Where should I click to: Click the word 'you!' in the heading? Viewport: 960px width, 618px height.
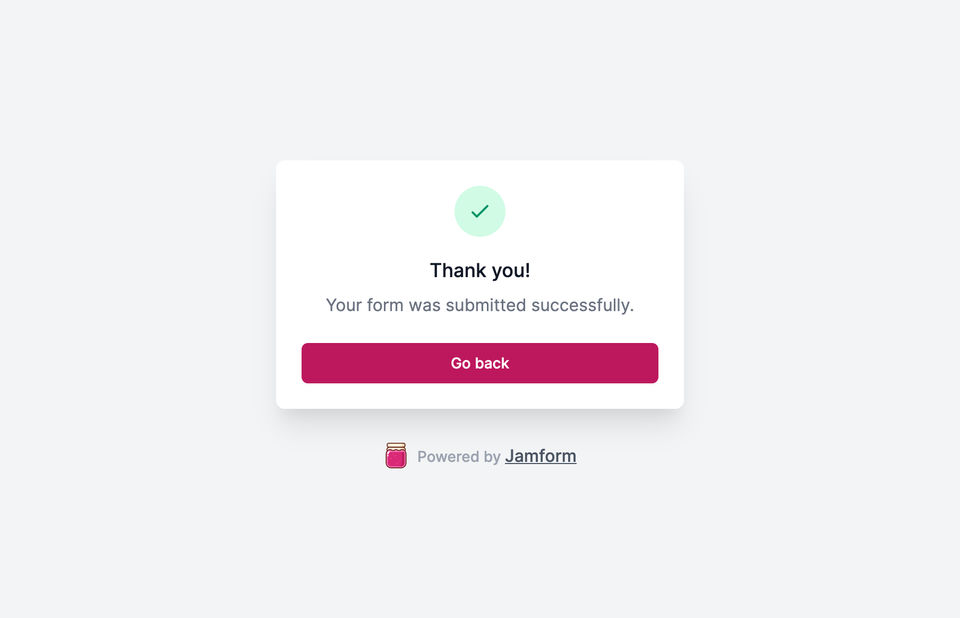[509, 270]
